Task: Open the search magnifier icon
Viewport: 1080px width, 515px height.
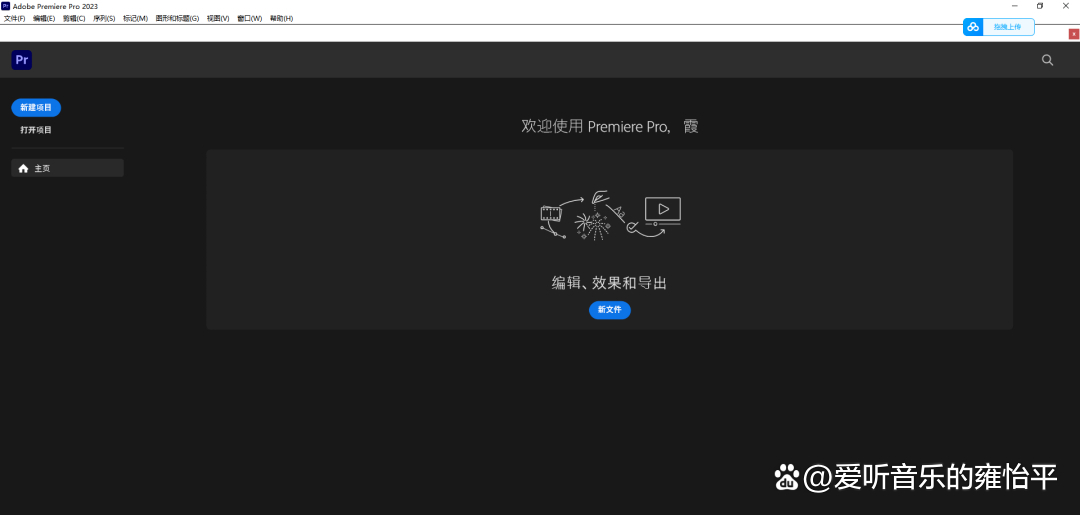Action: click(1047, 60)
